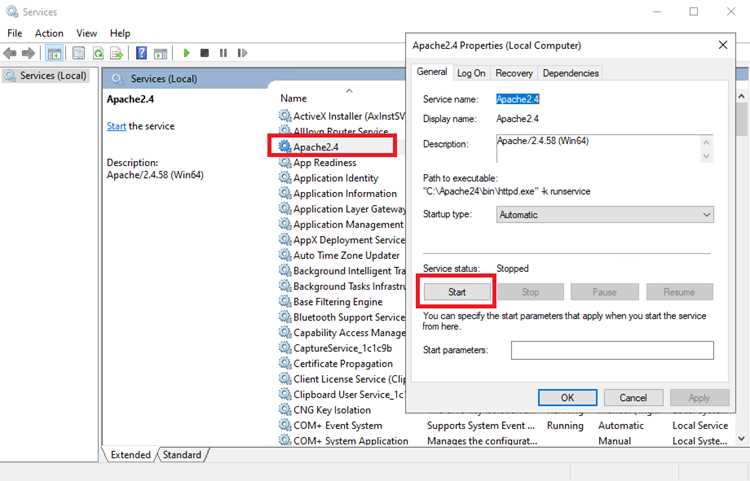Click the Forward arrow in toolbar
Viewport: 750px width, 481px height.
(x=28, y=53)
